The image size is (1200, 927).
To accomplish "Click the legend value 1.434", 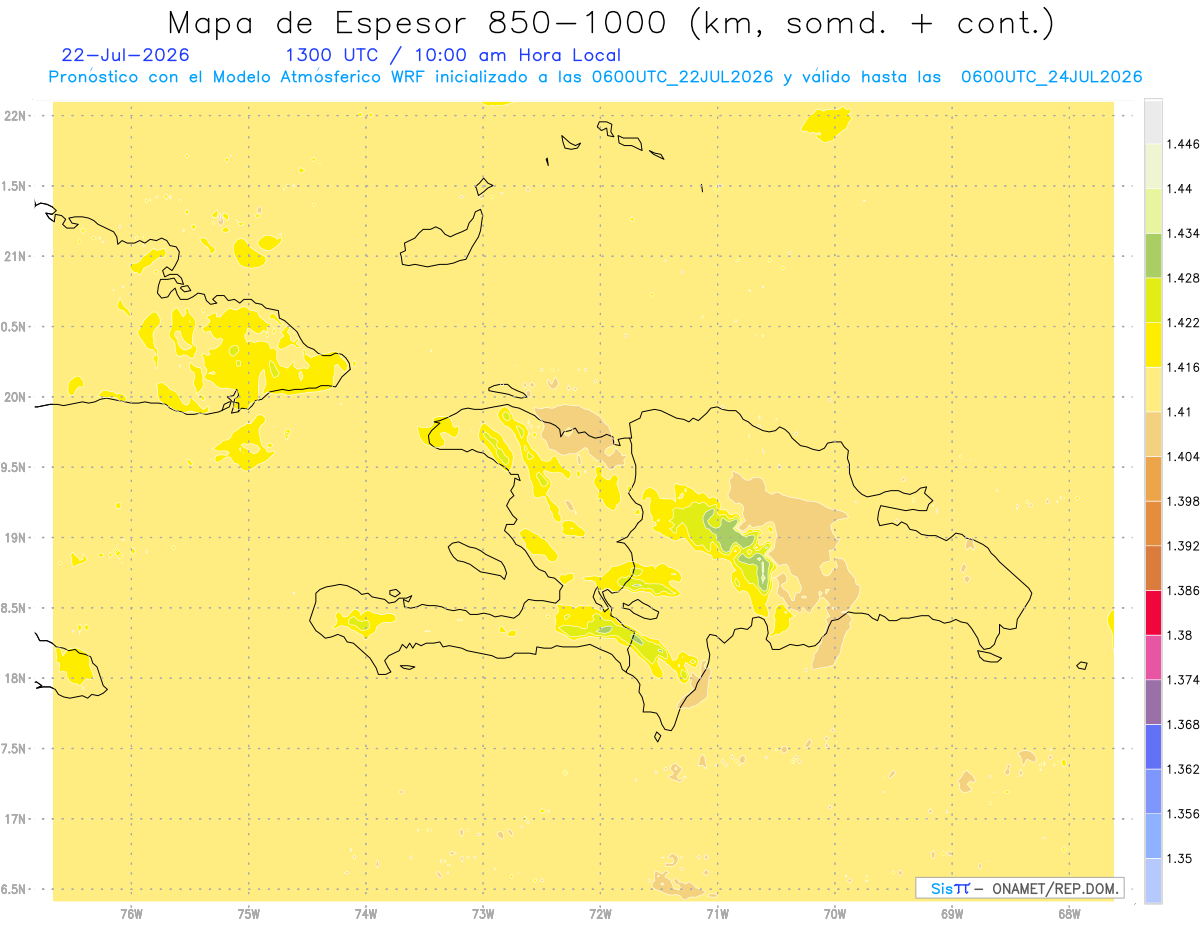I will (x=1183, y=233).
